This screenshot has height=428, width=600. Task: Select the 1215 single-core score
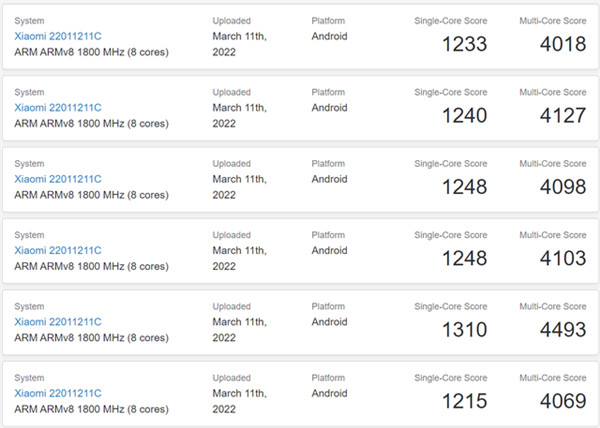click(463, 402)
